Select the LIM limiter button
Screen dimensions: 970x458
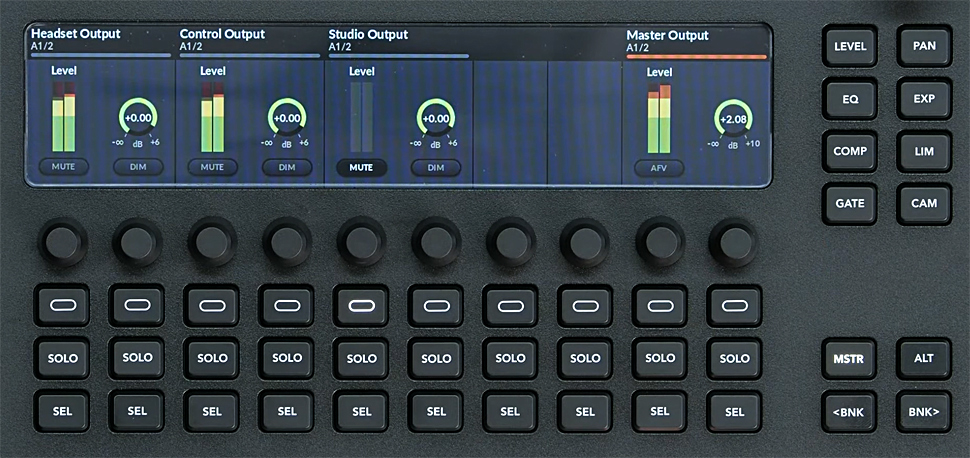pos(924,151)
